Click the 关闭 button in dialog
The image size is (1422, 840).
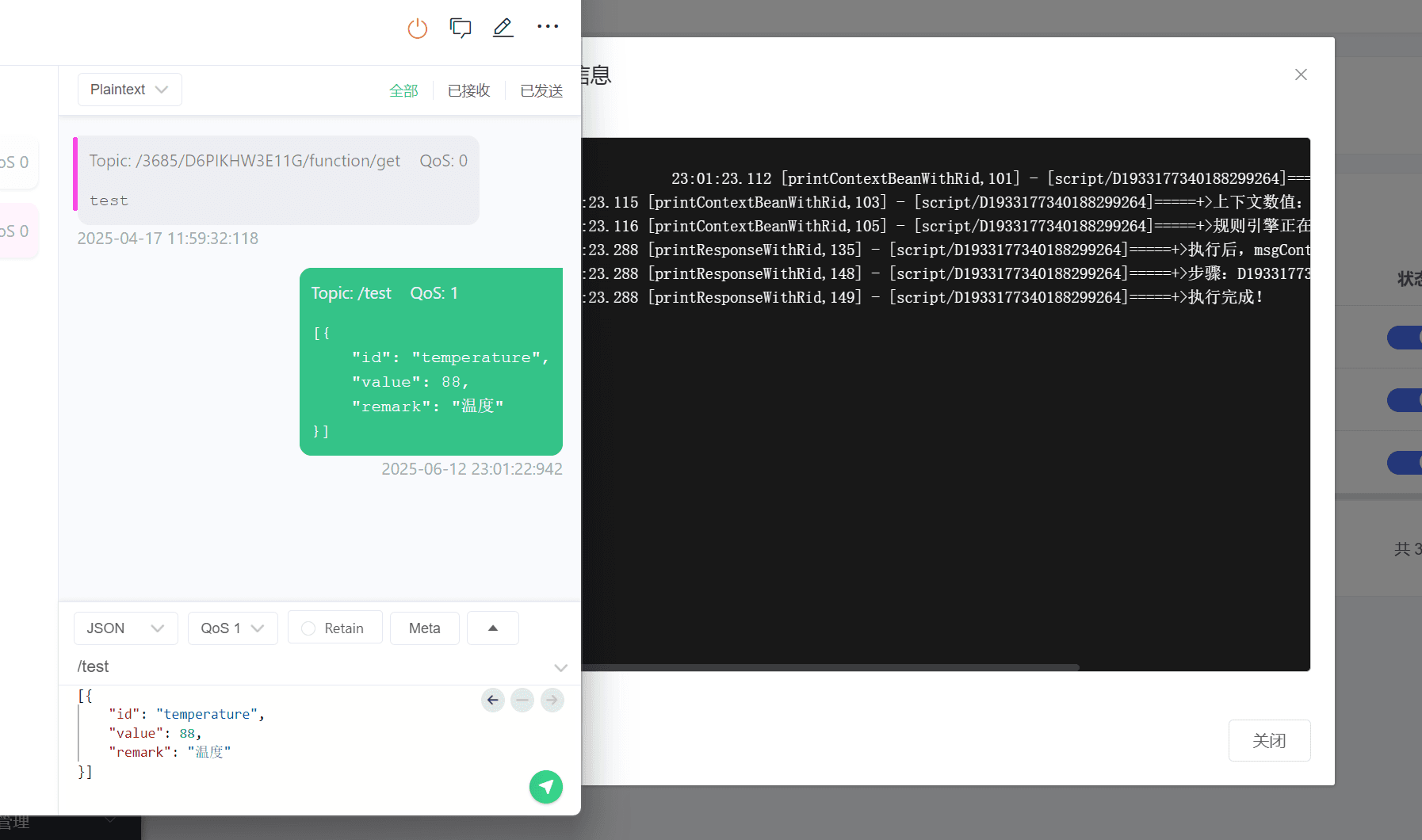click(1270, 741)
